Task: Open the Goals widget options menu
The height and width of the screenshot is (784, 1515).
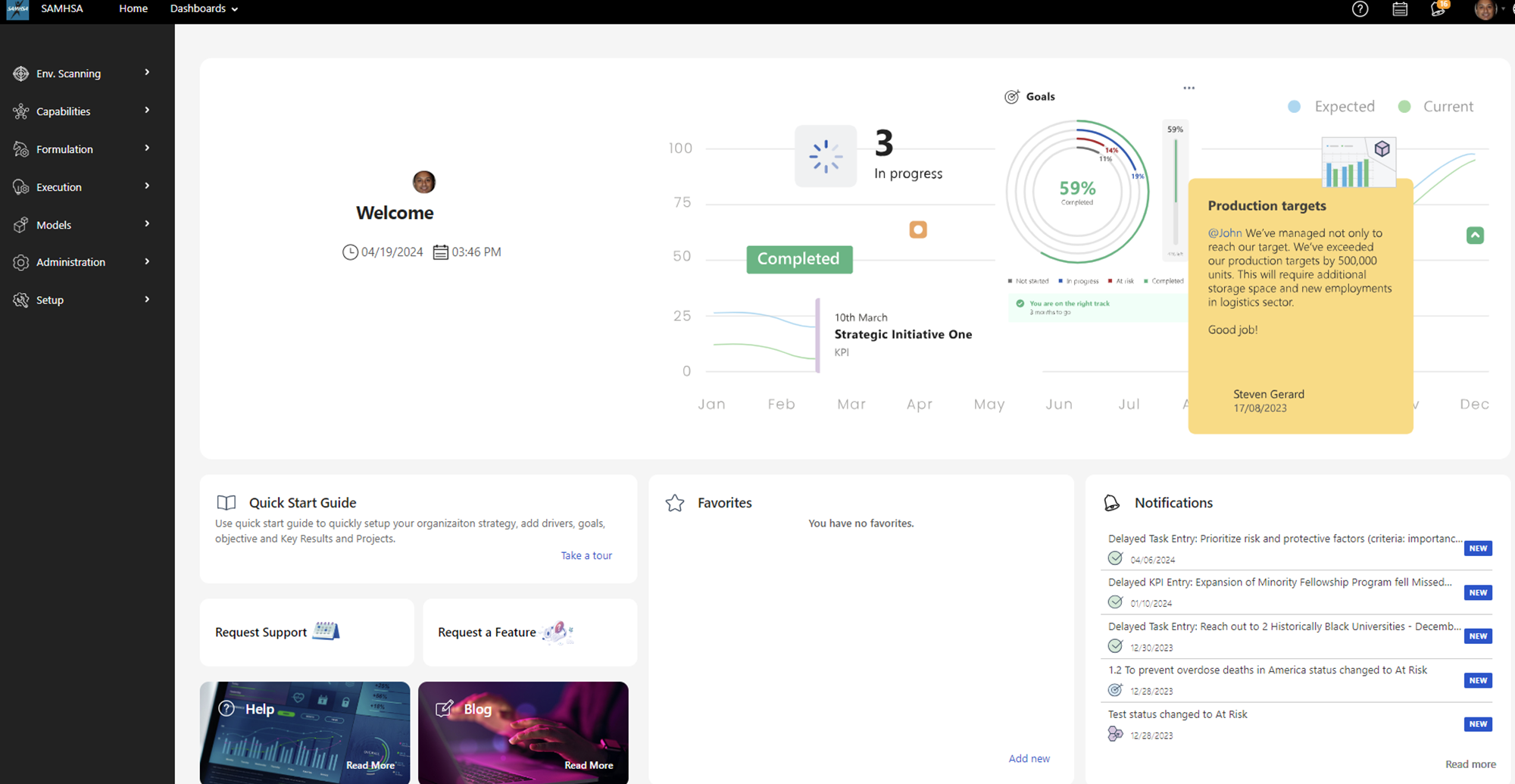Action: 1188,87
